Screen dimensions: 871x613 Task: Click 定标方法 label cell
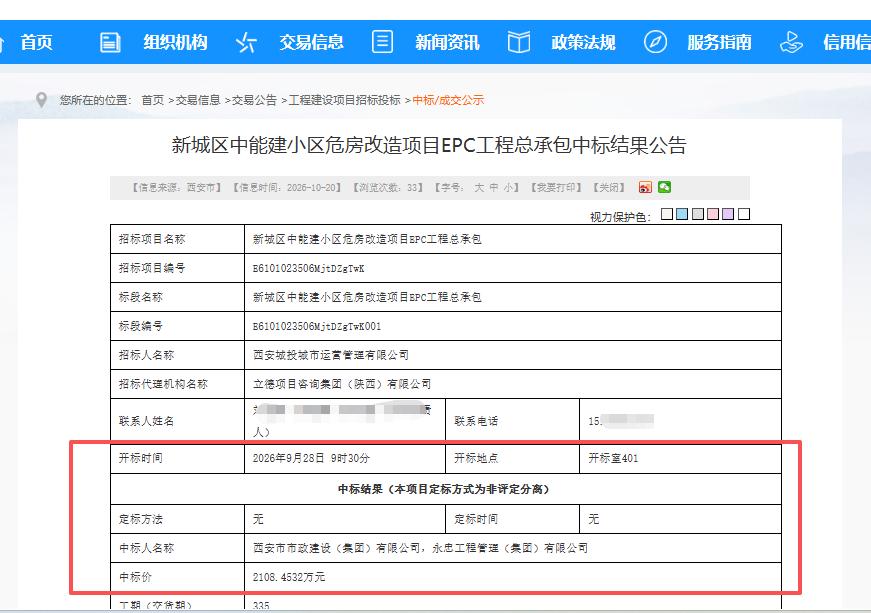point(177,519)
